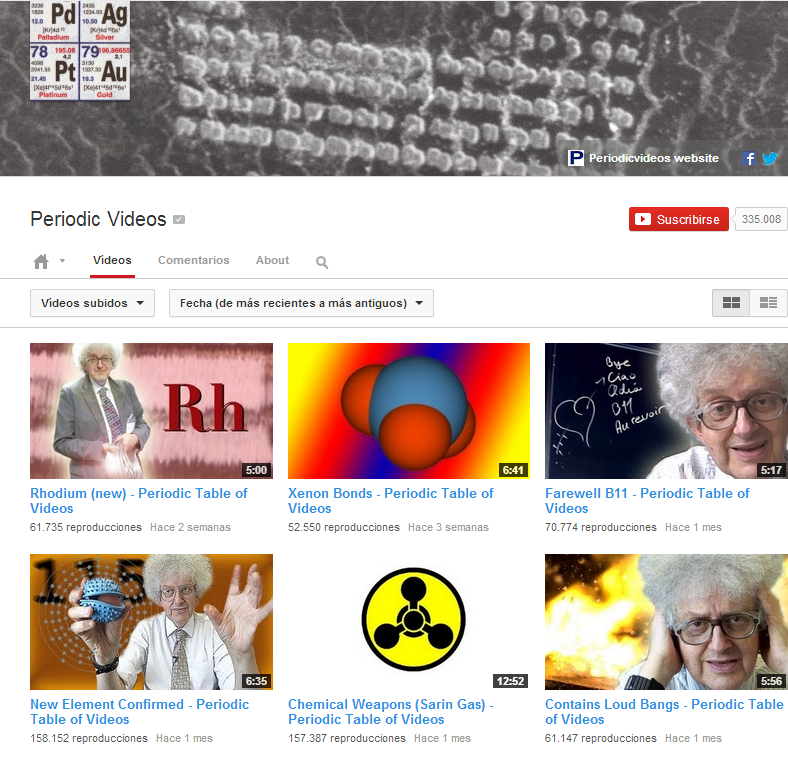Click the 52.550 reproducciones text

[344, 527]
